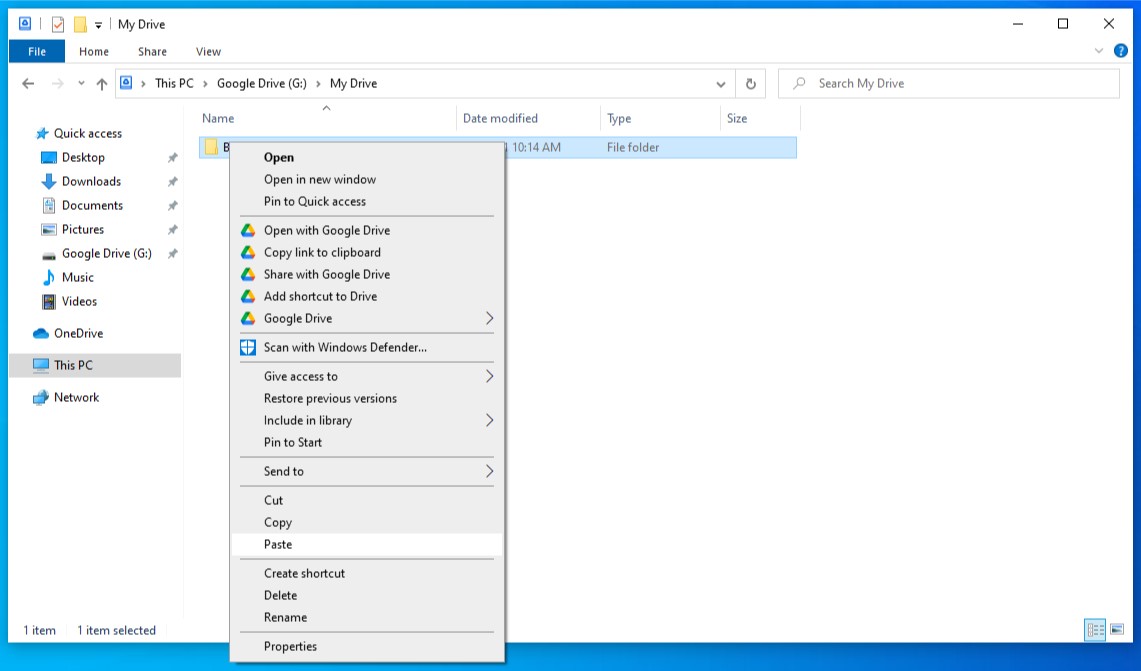1141x671 pixels.
Task: Switch to large icons view in status bar
Action: [1117, 630]
